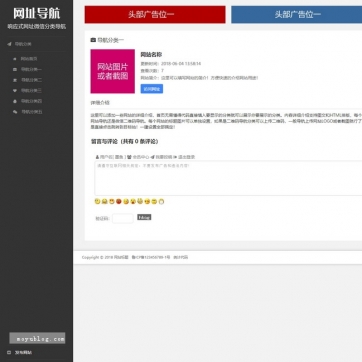
Task: Open the pink 网站图片或者截图 thumbnail
Action: pos(113,71)
